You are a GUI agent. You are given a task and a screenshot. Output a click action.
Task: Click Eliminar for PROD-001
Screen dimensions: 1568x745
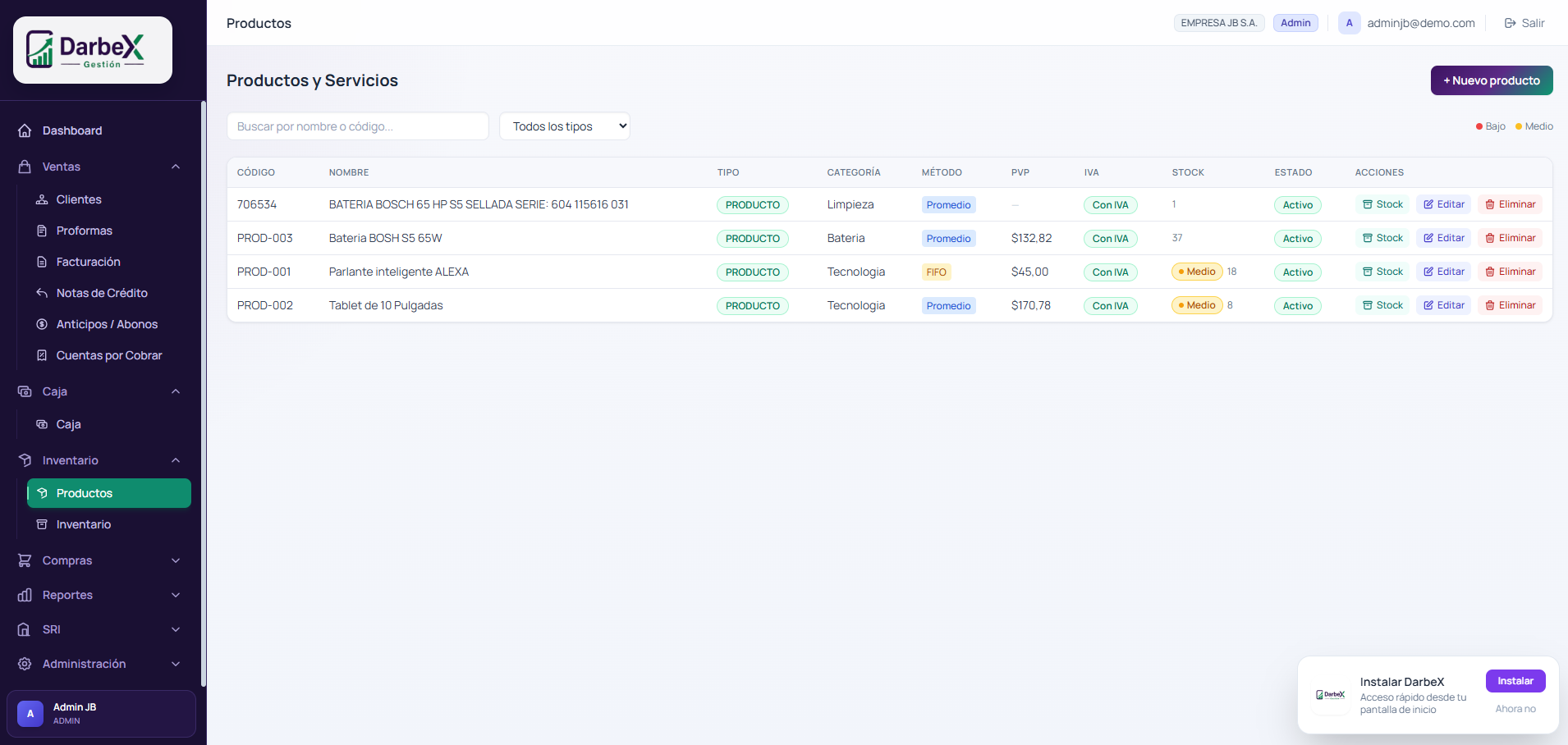coord(1511,272)
